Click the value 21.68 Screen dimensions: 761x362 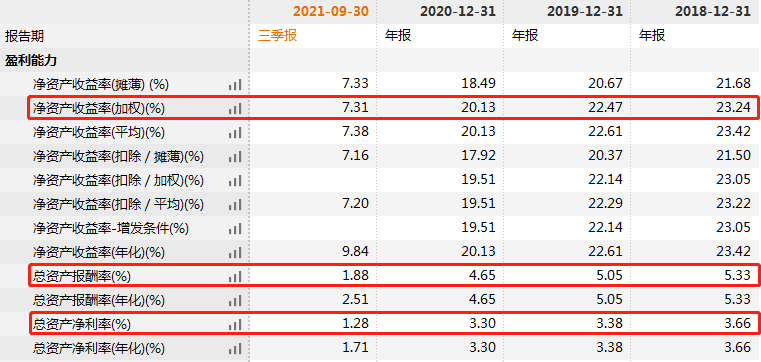pos(733,83)
